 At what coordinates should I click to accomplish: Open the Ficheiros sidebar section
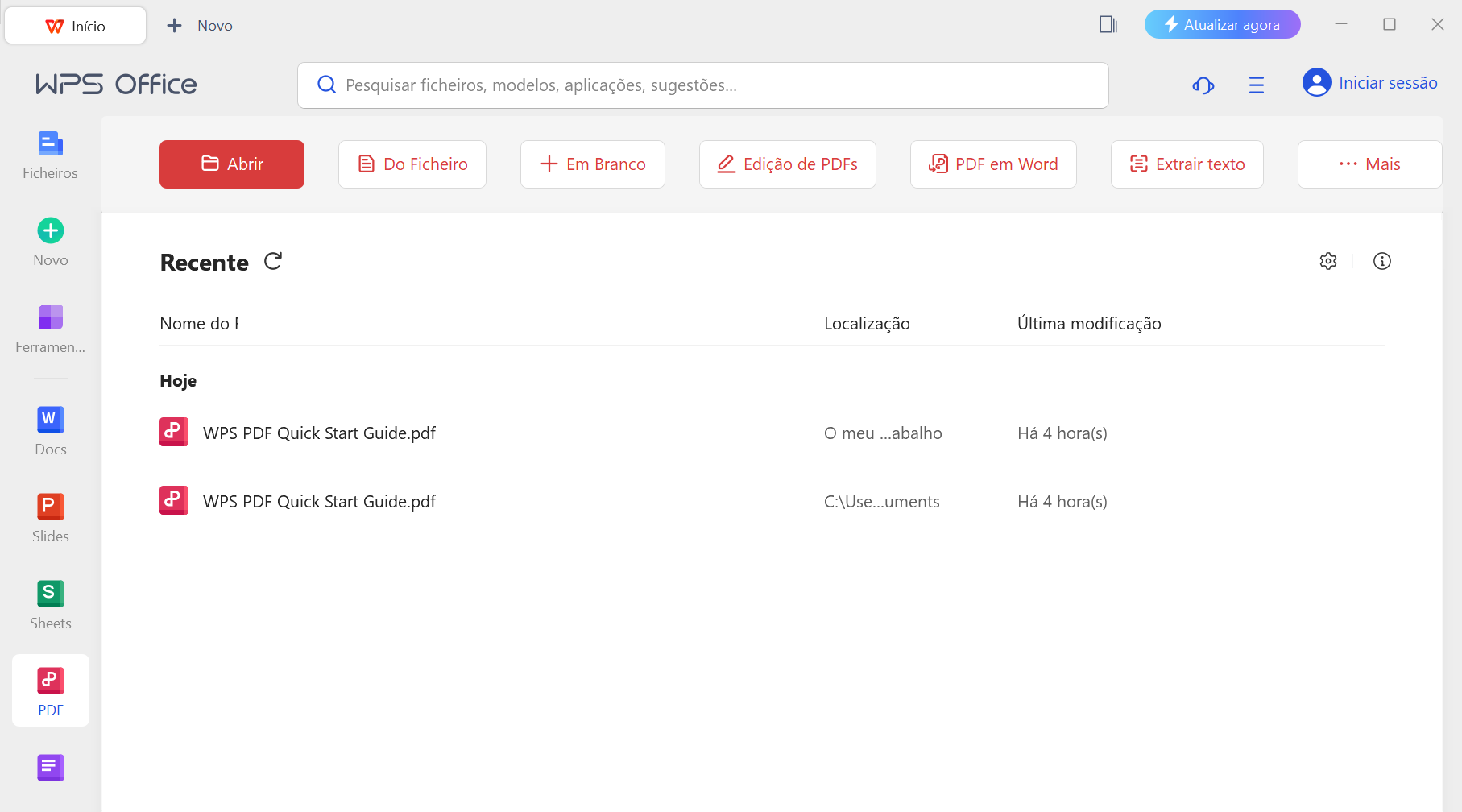coord(50,156)
